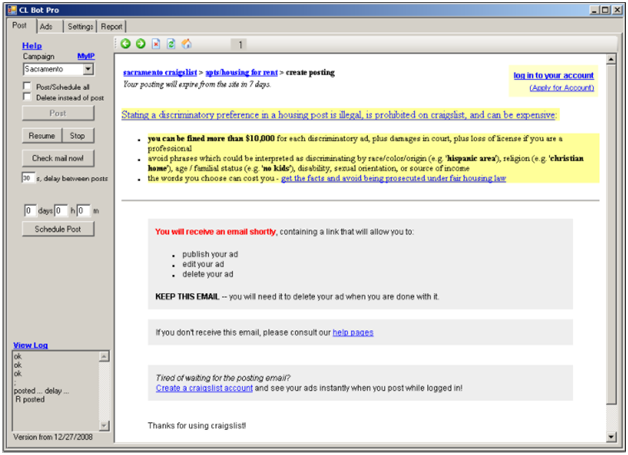Click the hours input field
Image resolution: width=628 pixels, height=455 pixels.
tap(61, 211)
